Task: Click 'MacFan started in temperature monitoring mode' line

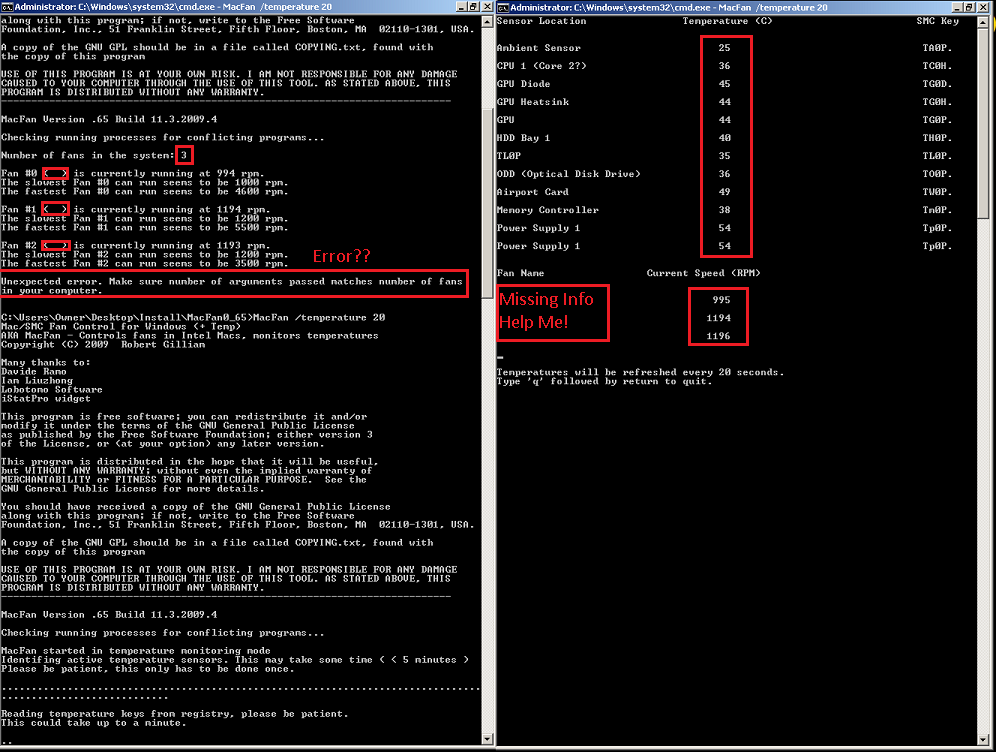Action: [x=136, y=651]
